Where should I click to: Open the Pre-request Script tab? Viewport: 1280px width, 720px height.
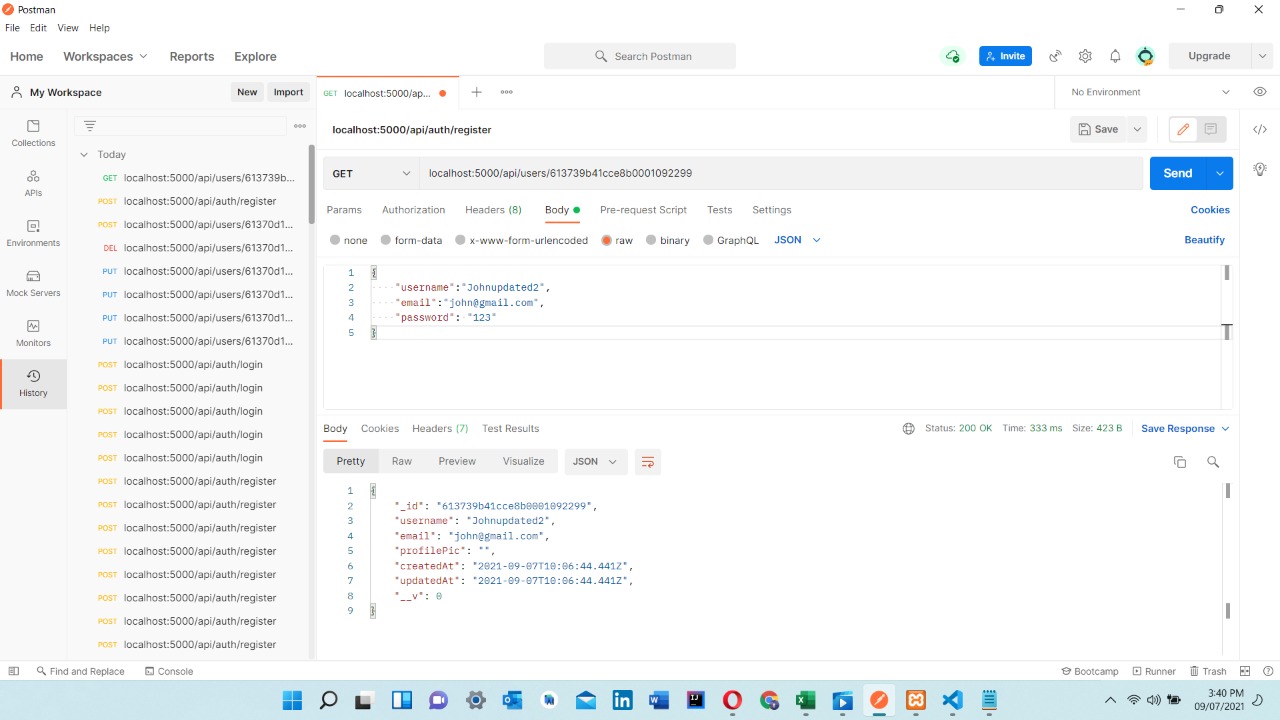[x=643, y=210]
